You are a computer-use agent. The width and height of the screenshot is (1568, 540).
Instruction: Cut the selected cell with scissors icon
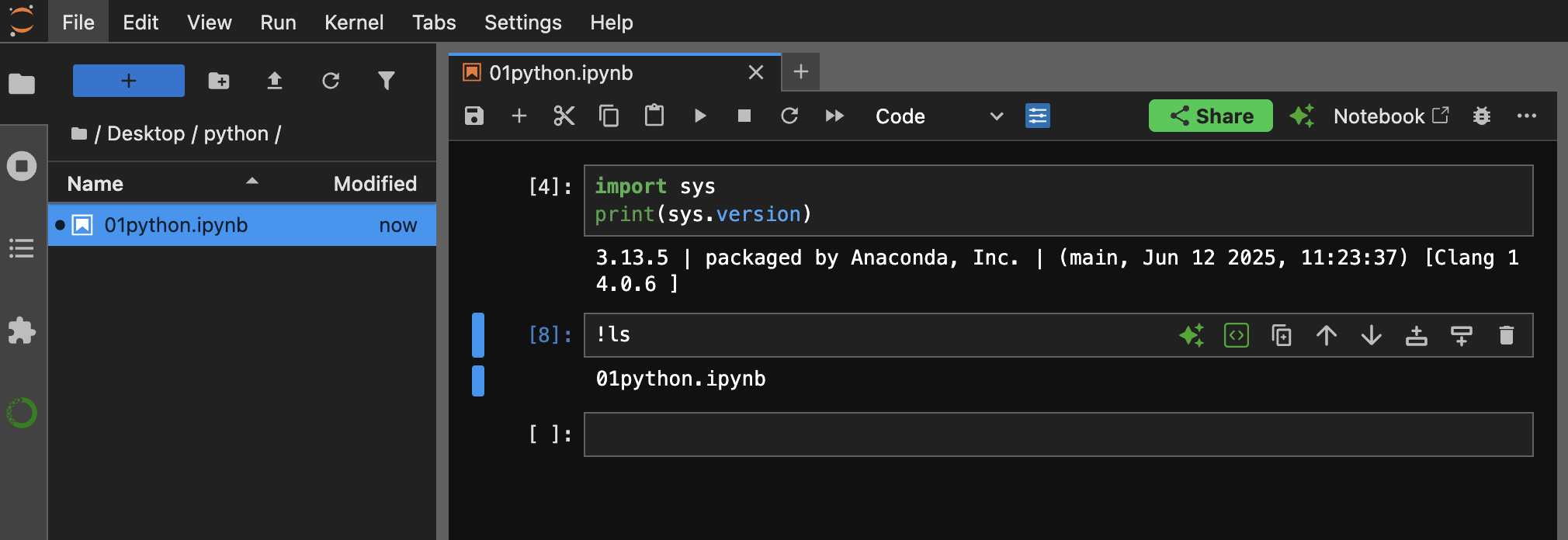[564, 116]
